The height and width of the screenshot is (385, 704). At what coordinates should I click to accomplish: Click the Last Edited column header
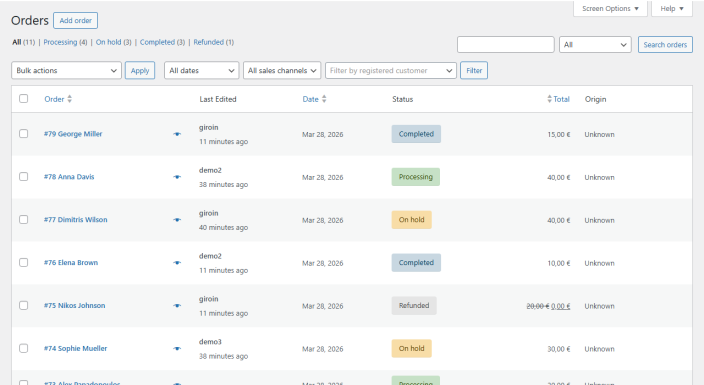[218, 99]
